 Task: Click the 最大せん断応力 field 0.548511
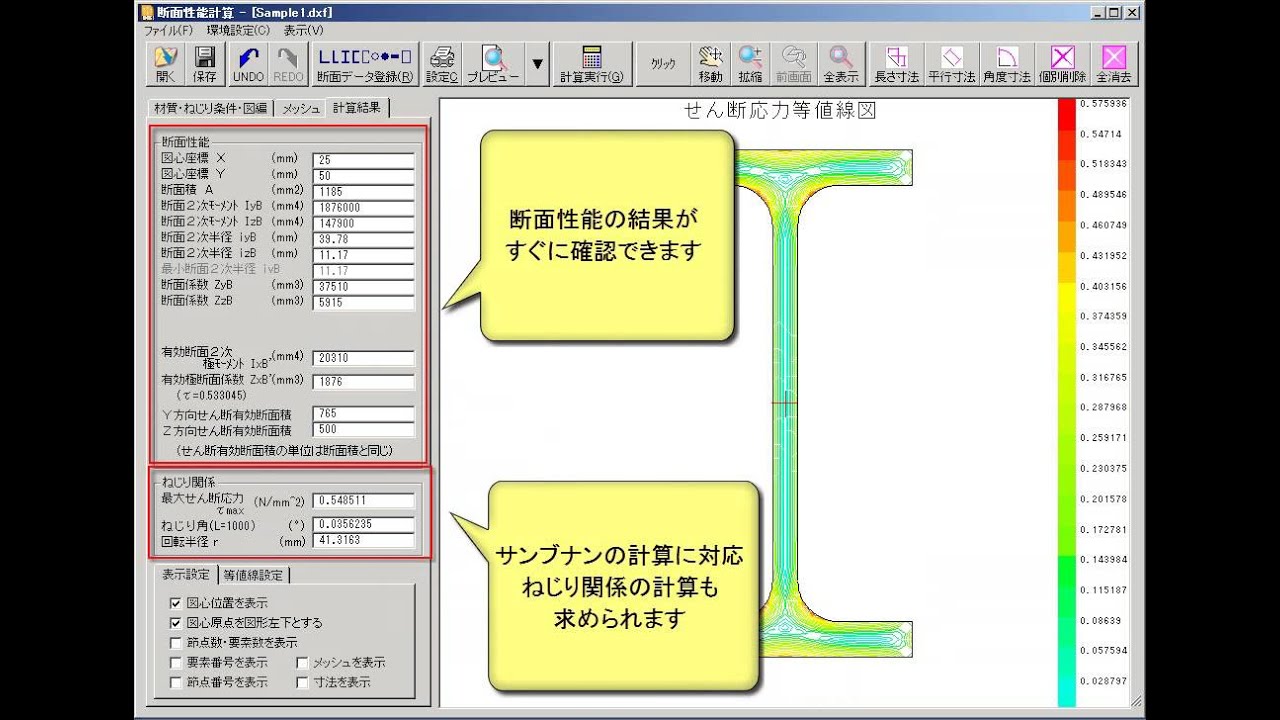[x=363, y=501]
